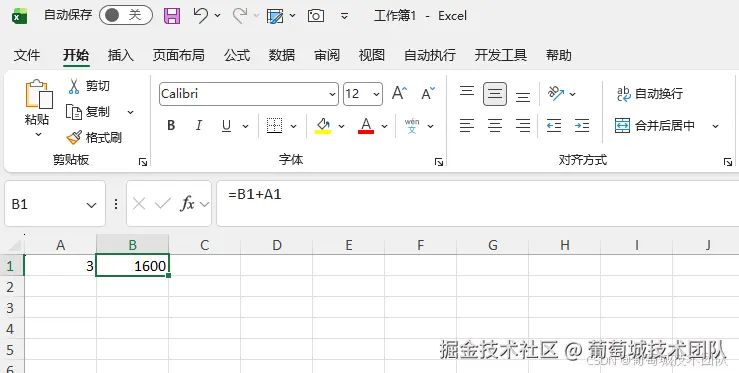
Task: Open the 帮助 tab
Action: (558, 55)
